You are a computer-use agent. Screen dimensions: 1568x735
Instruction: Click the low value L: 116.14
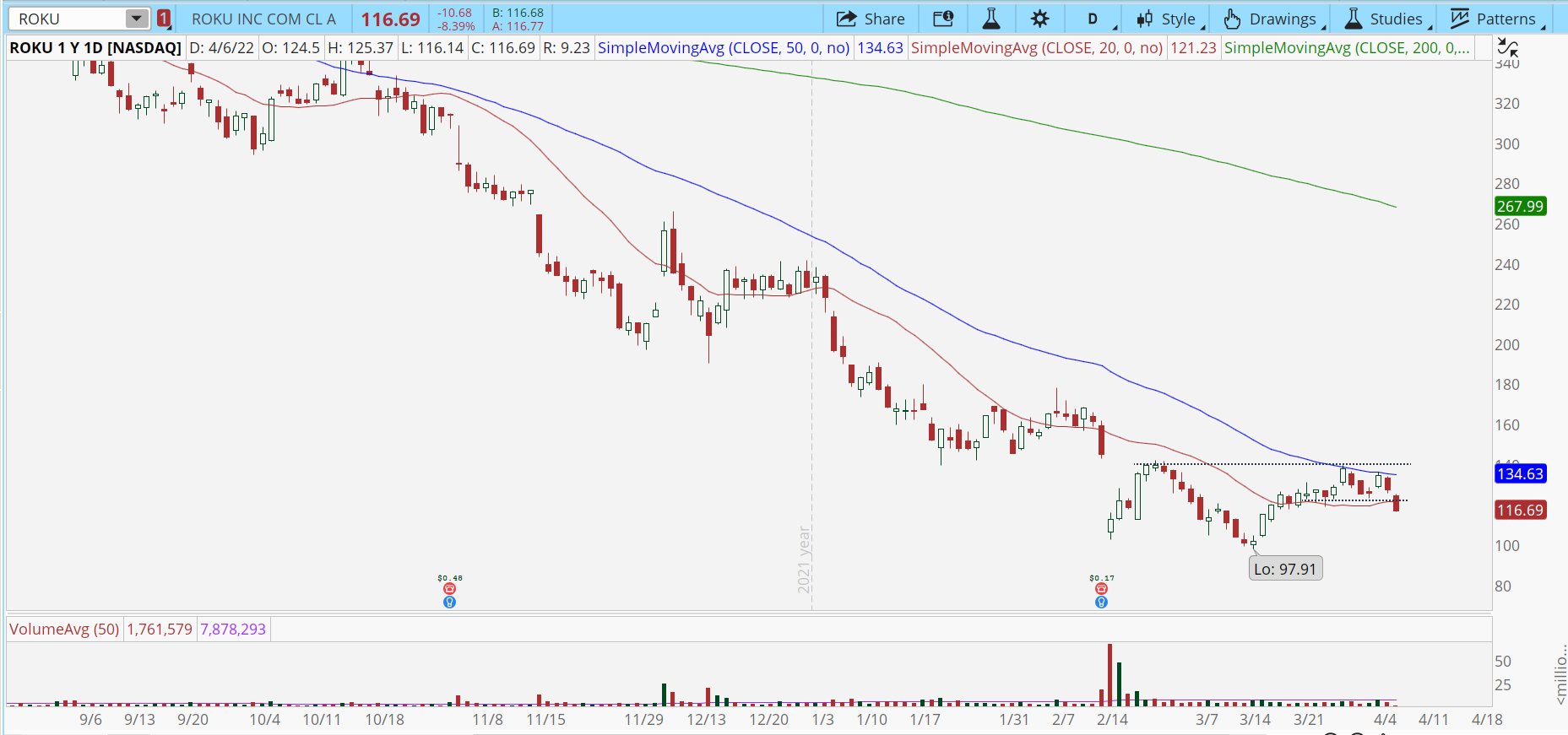click(432, 48)
